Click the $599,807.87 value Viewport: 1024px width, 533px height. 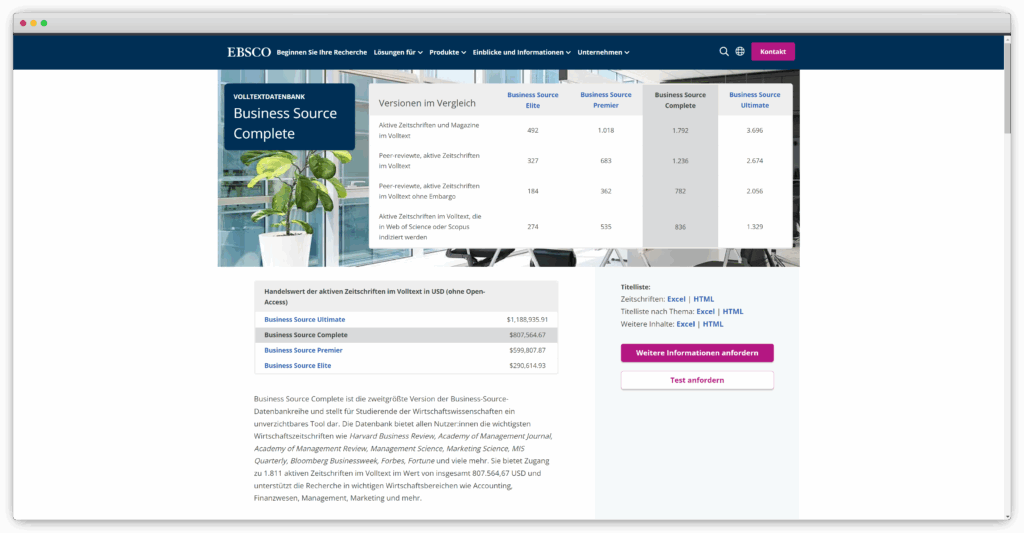click(527, 350)
